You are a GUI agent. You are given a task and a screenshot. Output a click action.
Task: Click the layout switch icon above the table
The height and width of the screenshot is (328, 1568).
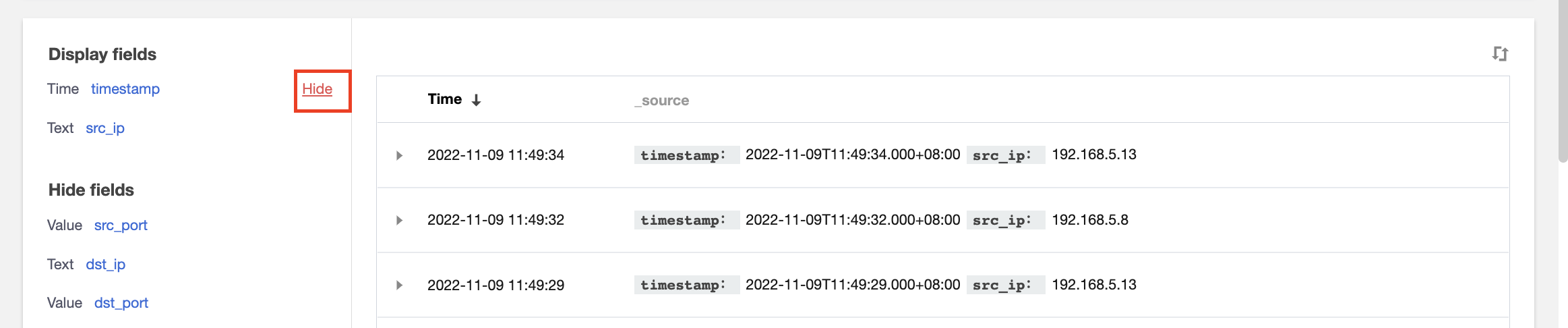click(1499, 54)
